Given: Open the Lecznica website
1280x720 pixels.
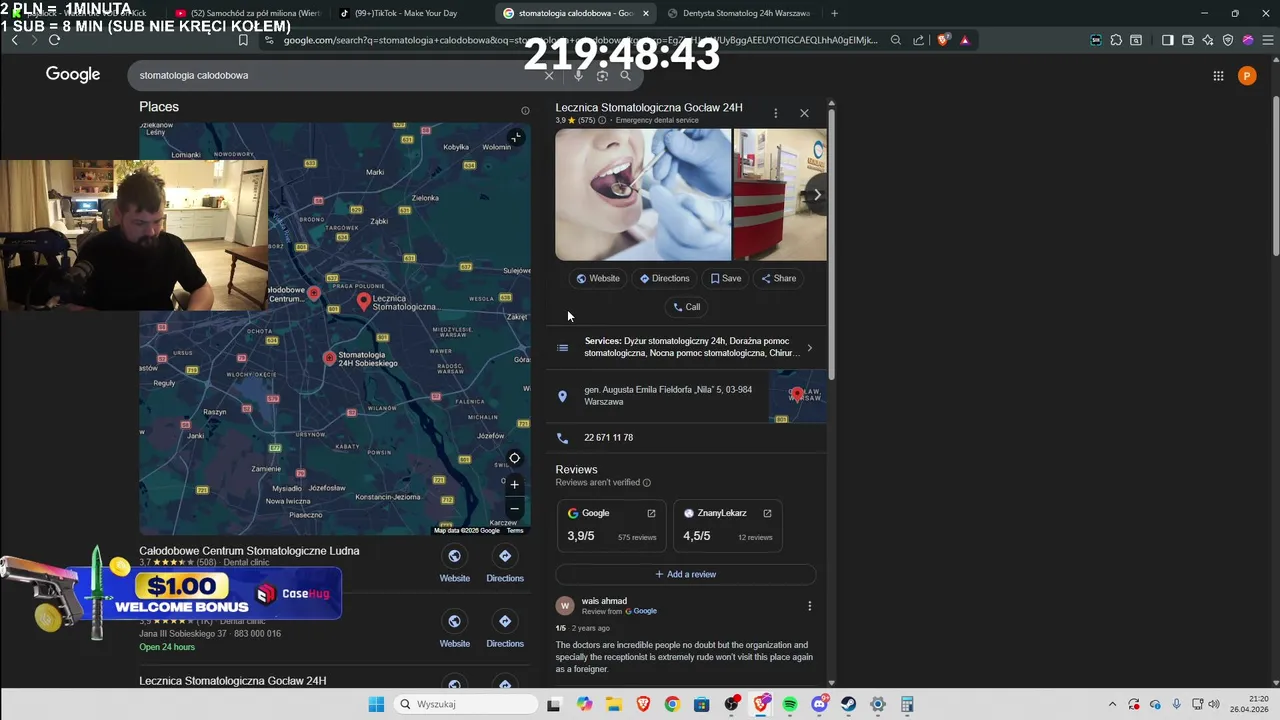Looking at the screenshot, I should [598, 278].
